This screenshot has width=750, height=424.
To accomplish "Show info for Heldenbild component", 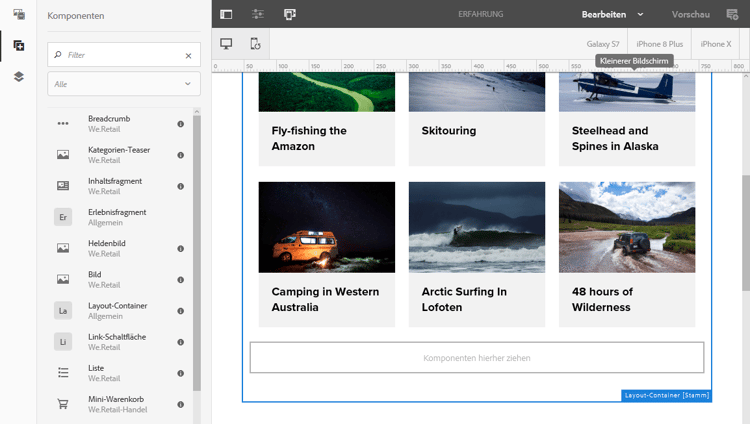I will [180, 248].
